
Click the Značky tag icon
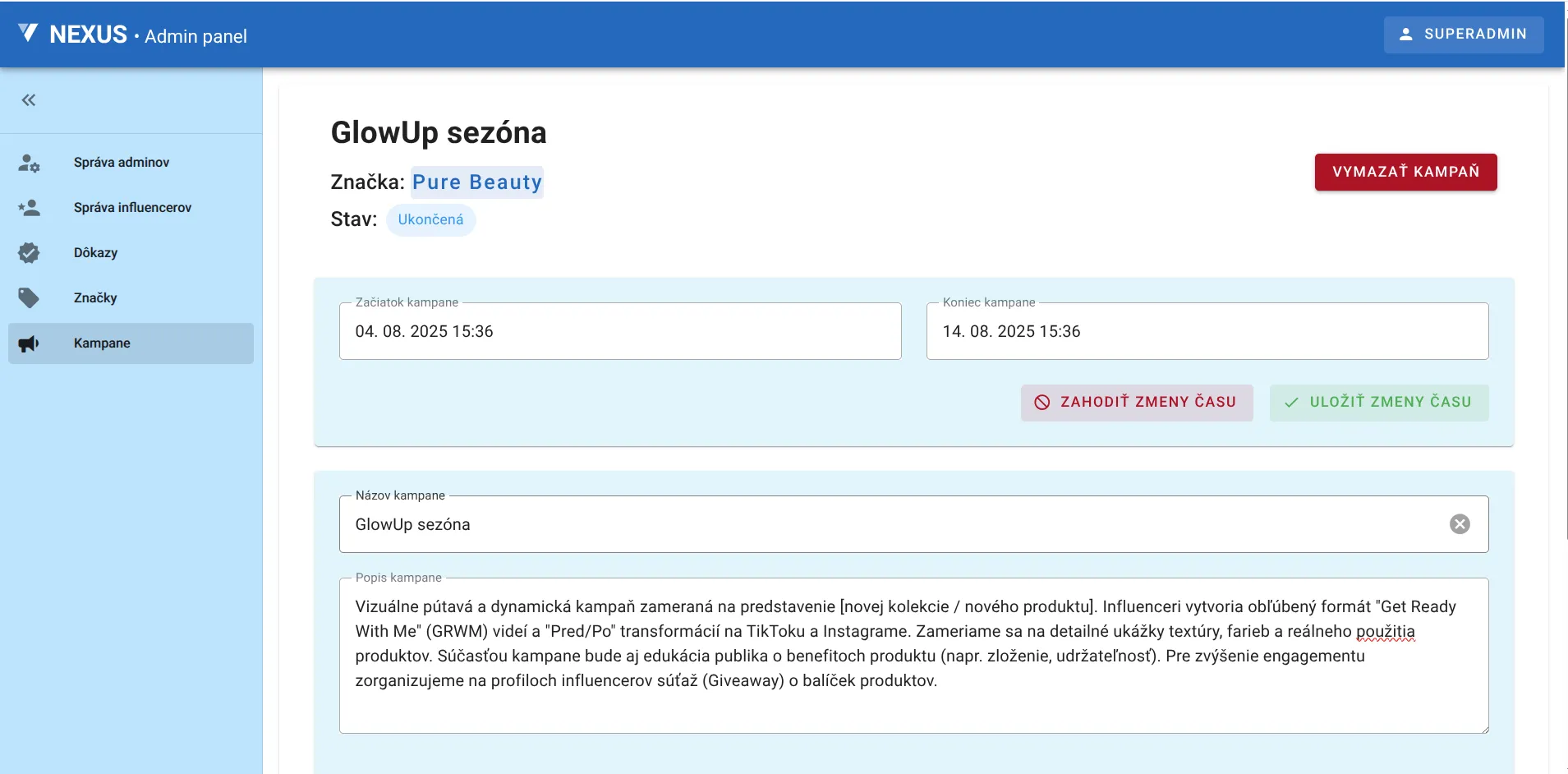point(29,298)
